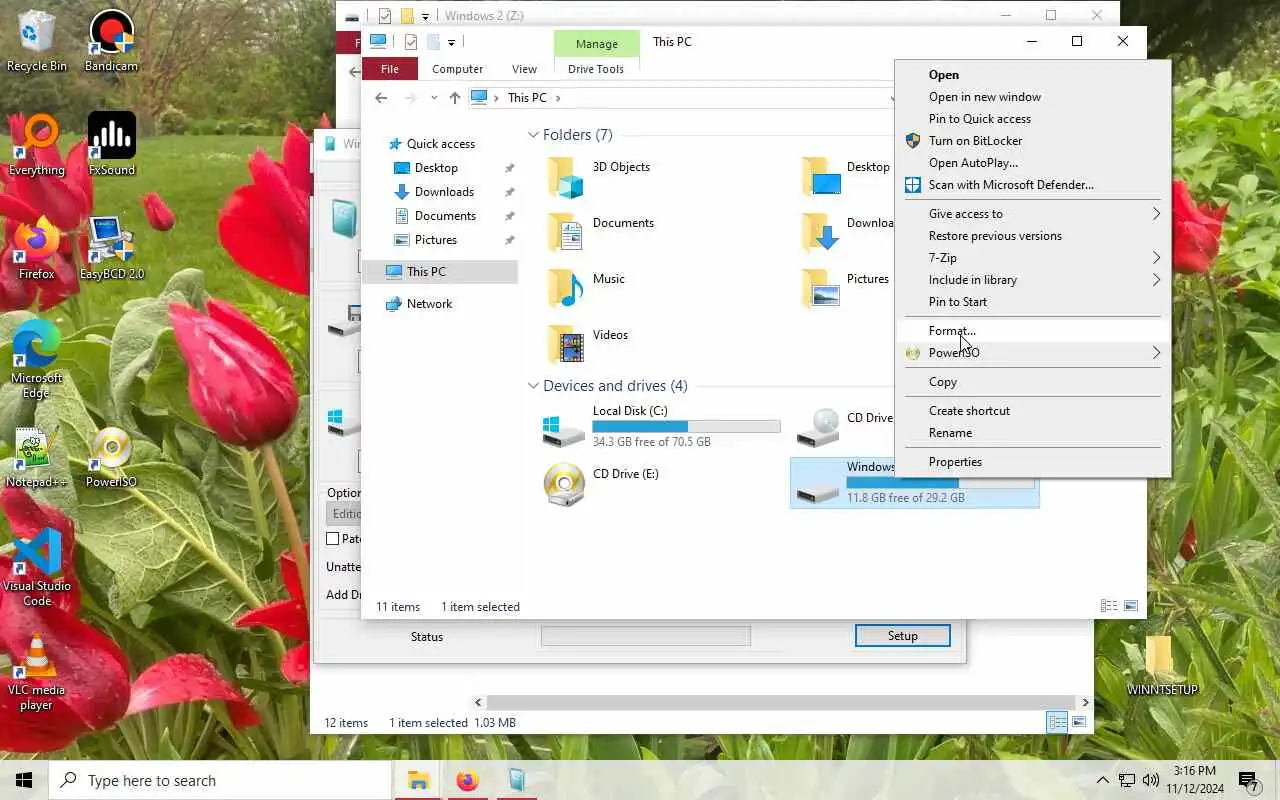Open the PowerISO desktop shortcut

[x=111, y=457]
